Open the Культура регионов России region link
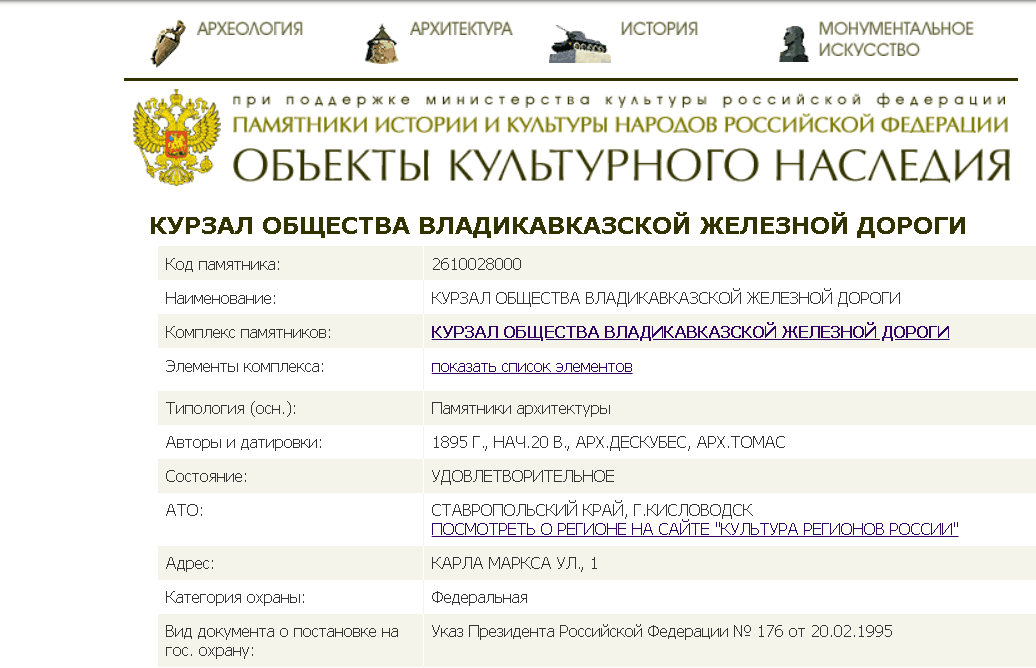The width and height of the screenshot is (1036, 668). 694,529
